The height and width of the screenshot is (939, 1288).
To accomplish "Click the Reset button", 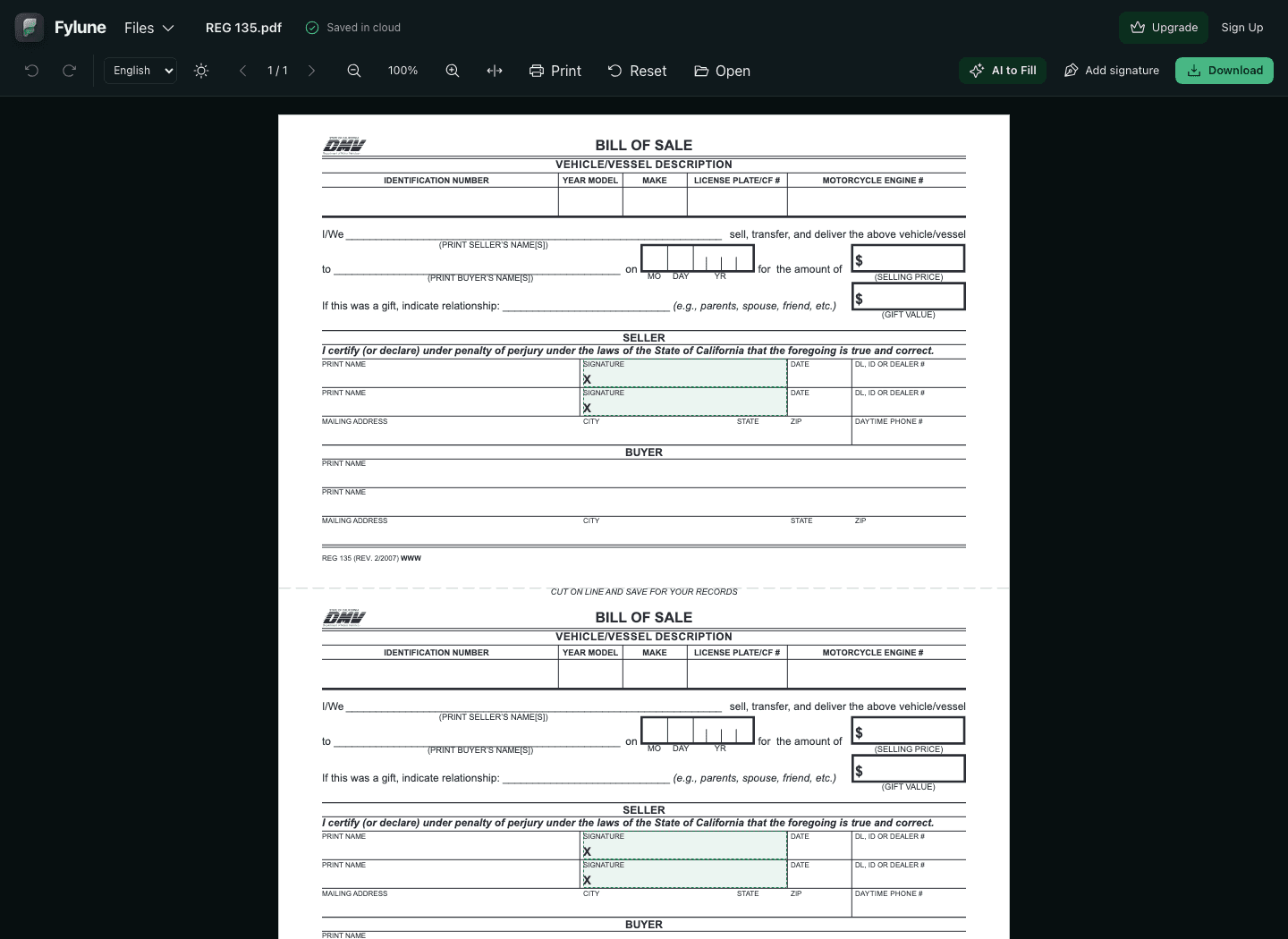I will (638, 71).
